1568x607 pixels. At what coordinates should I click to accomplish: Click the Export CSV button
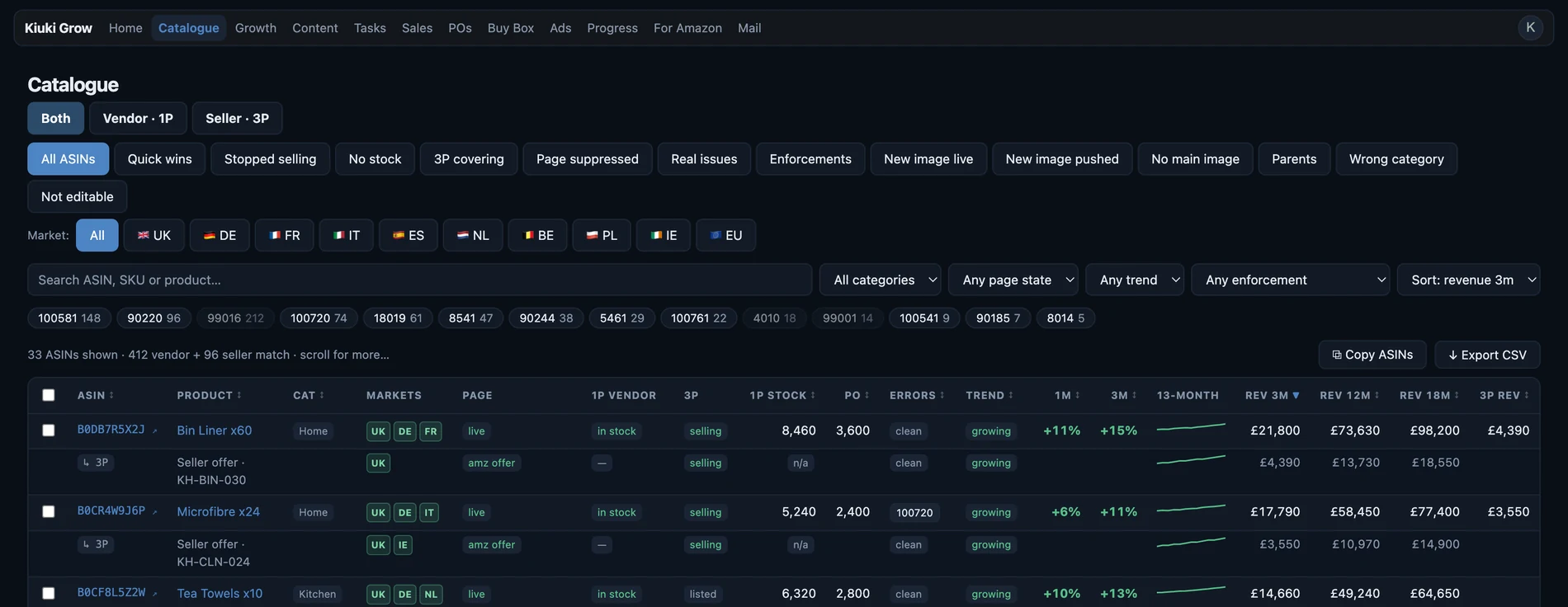click(1487, 355)
